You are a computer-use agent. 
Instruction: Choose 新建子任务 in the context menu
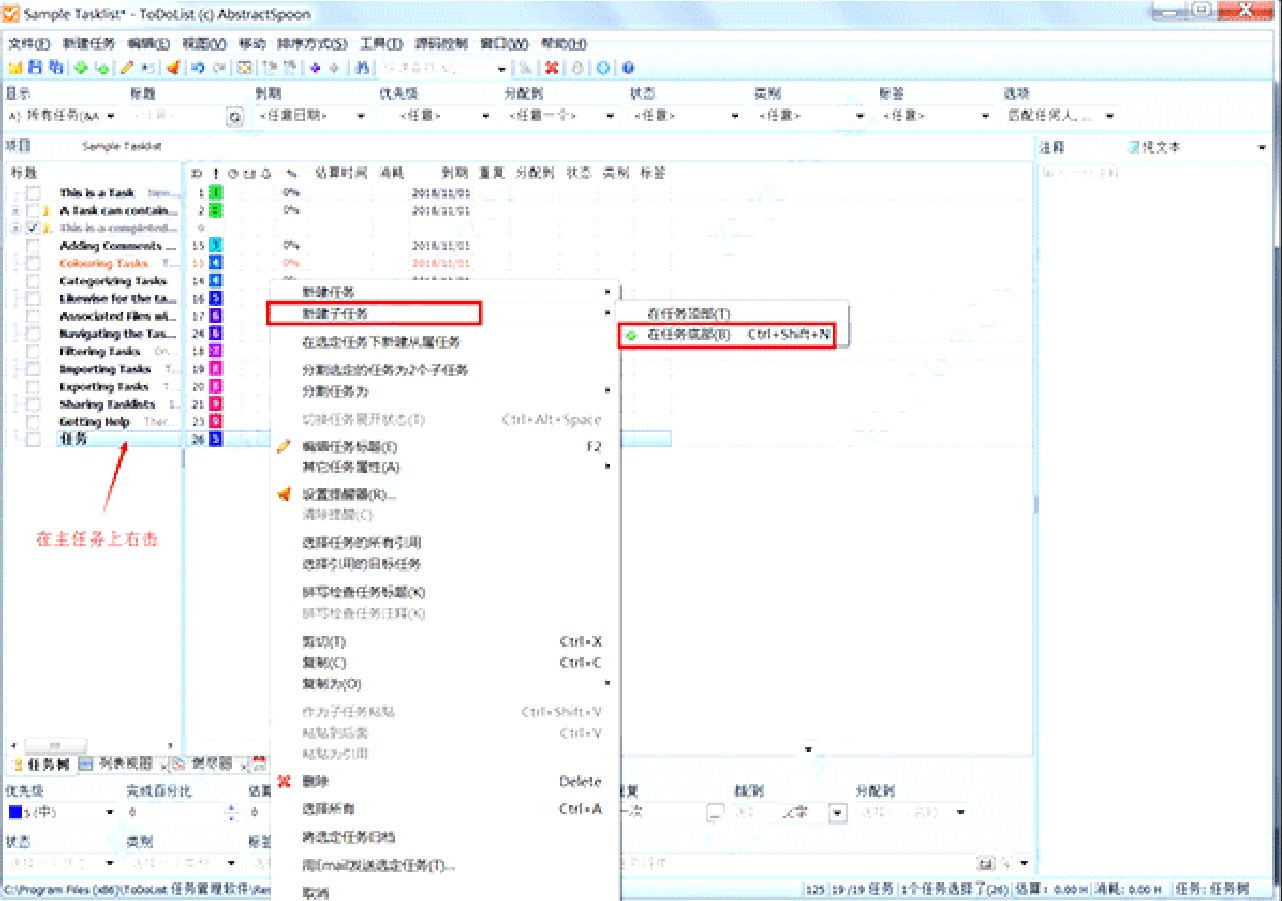(x=374, y=314)
